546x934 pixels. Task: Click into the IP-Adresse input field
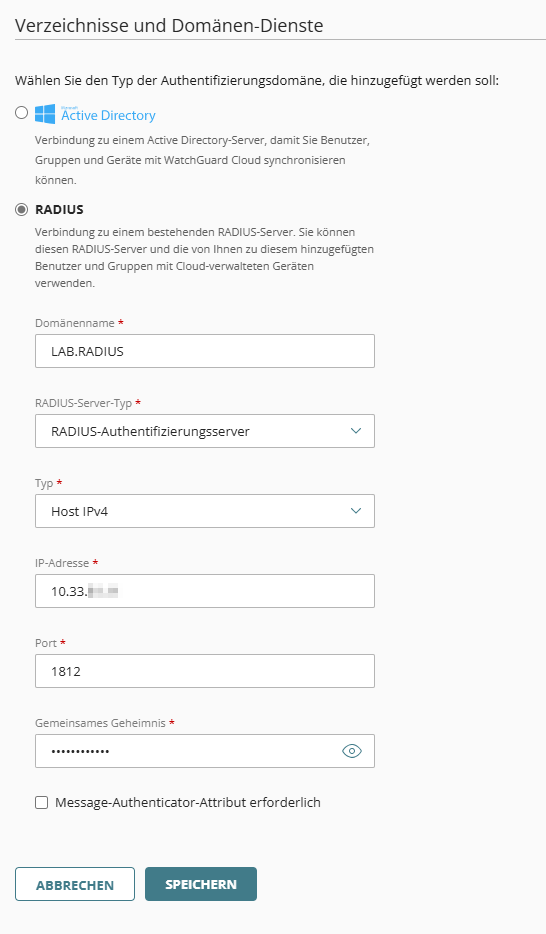(x=205, y=591)
